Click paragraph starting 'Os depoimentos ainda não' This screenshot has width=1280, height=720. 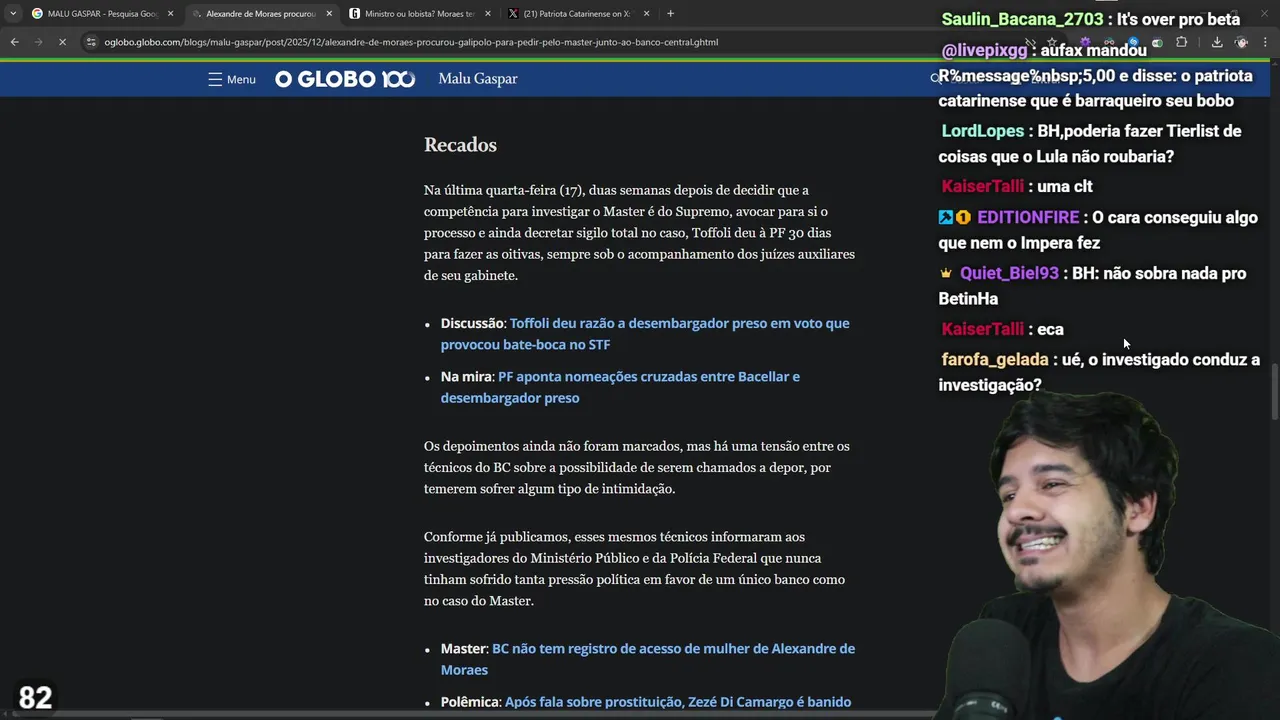pos(637,467)
